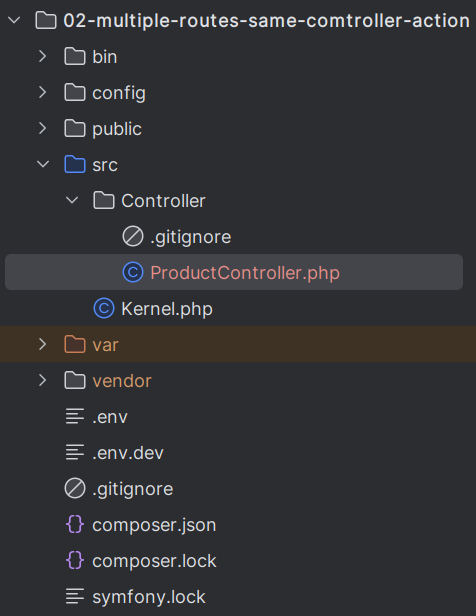476x616 pixels.
Task: Click the curly braces icon of composer.json
Action: pyautogui.click(x=75, y=524)
